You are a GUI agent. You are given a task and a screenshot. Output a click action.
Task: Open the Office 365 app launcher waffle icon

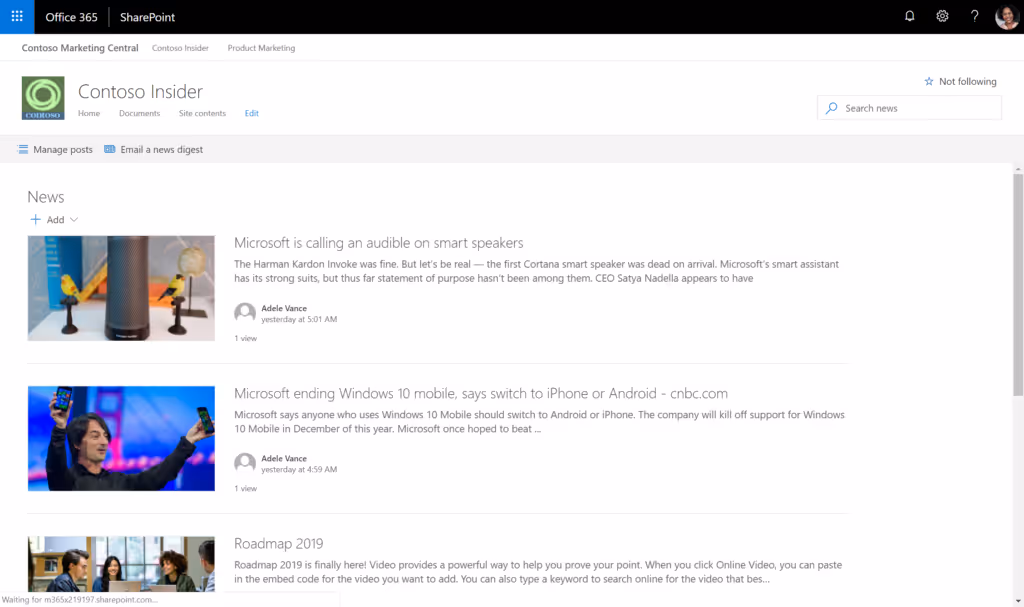(x=17, y=16)
